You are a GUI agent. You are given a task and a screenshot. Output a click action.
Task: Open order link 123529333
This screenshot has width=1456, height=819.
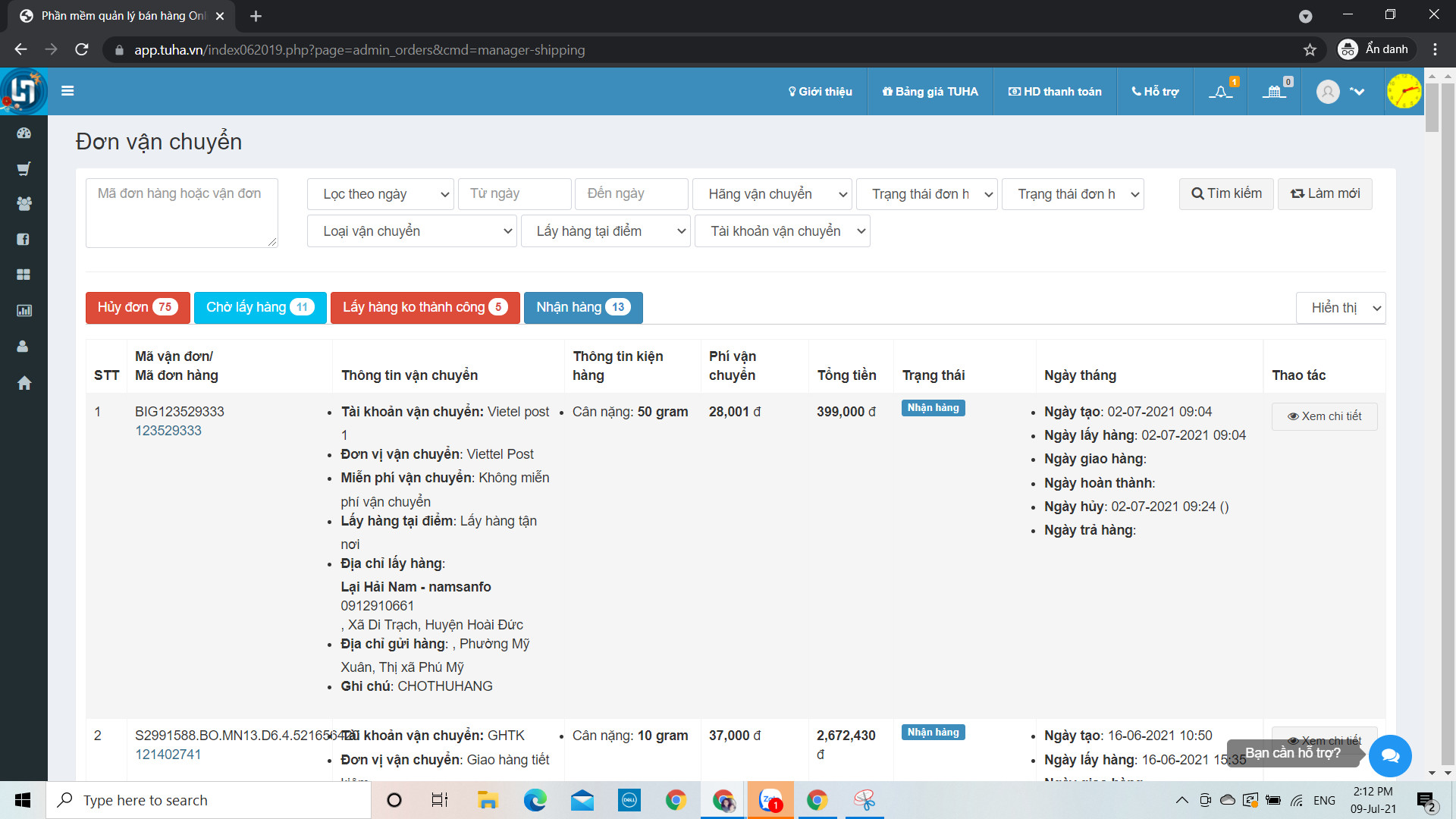(x=168, y=431)
